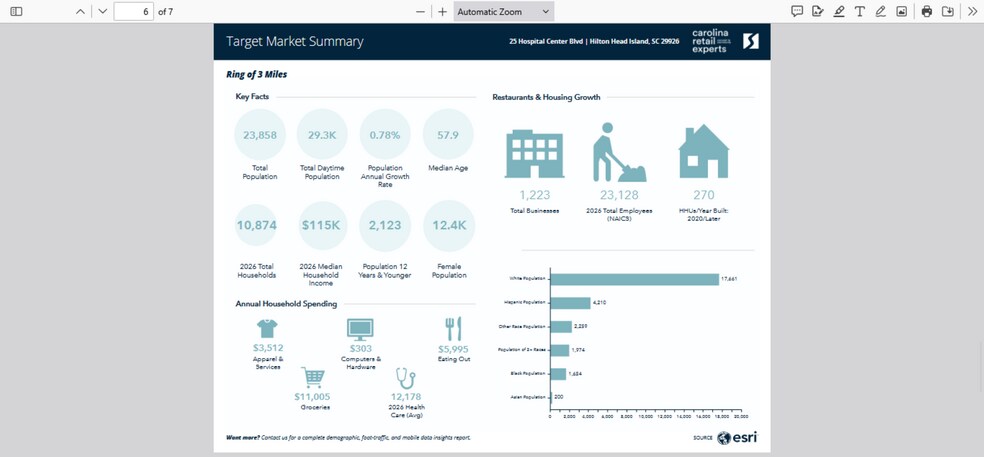Click the Total Businesses building icon
Viewport: 984px width, 457px height.
point(535,154)
